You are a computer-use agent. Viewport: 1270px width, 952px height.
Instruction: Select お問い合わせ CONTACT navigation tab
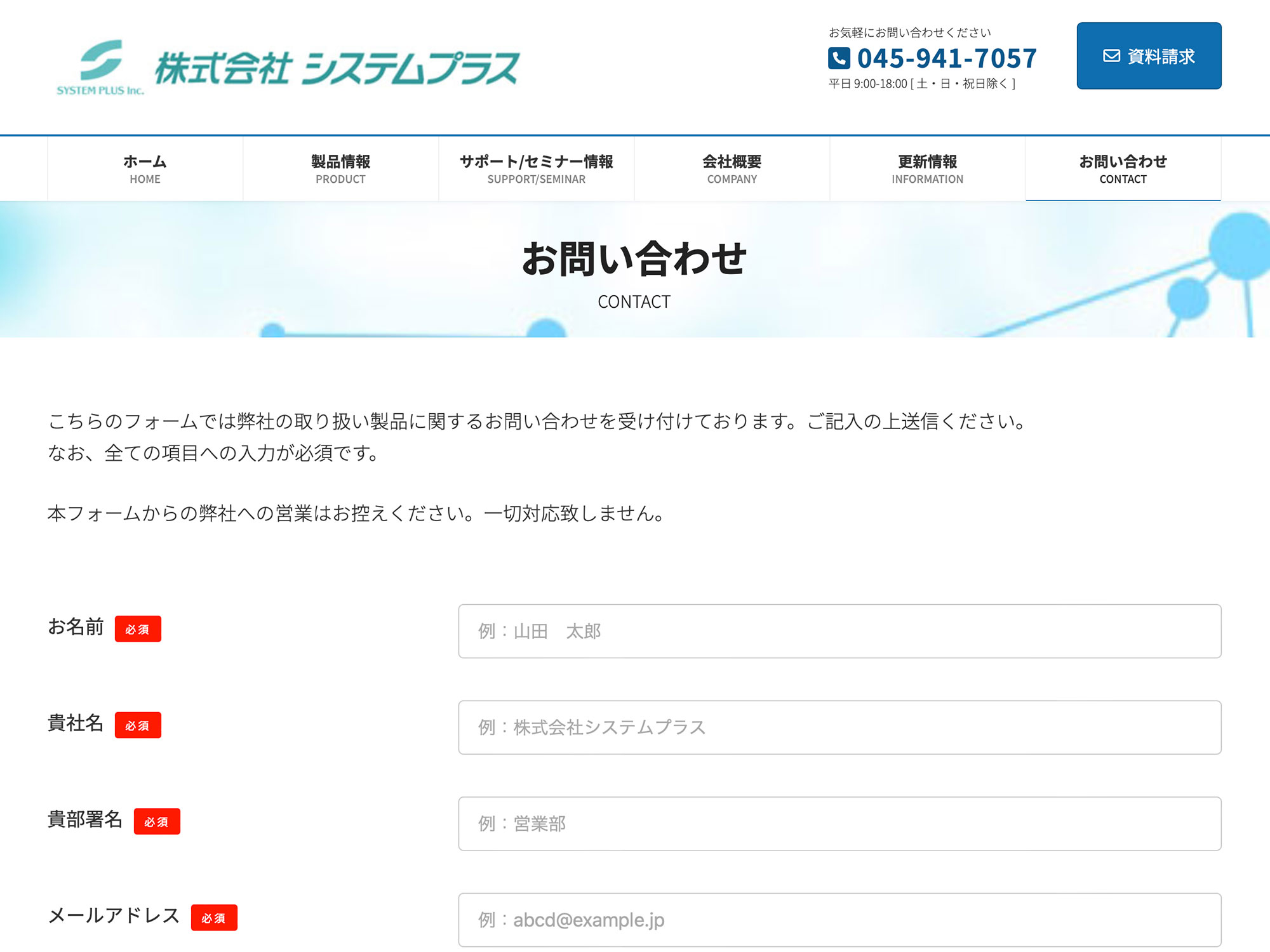tap(1123, 169)
